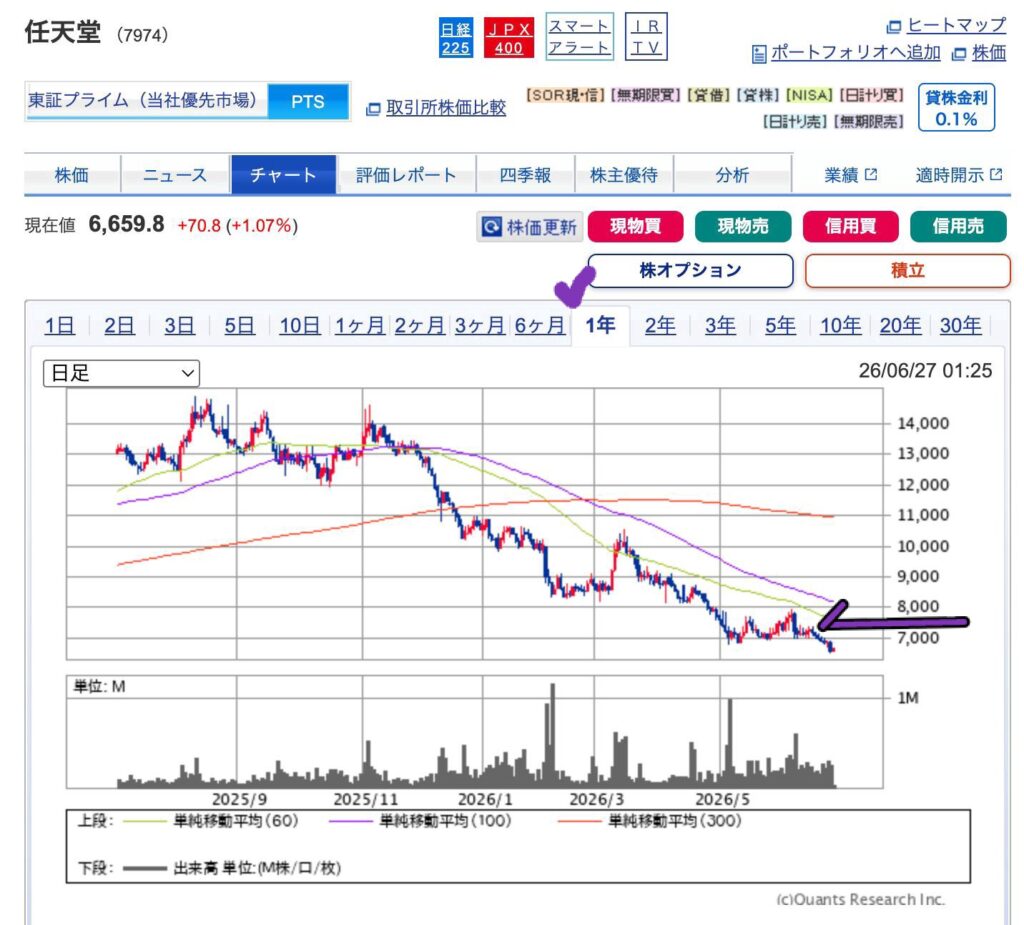
Task: Open the 四季報 tab
Action: (x=525, y=175)
